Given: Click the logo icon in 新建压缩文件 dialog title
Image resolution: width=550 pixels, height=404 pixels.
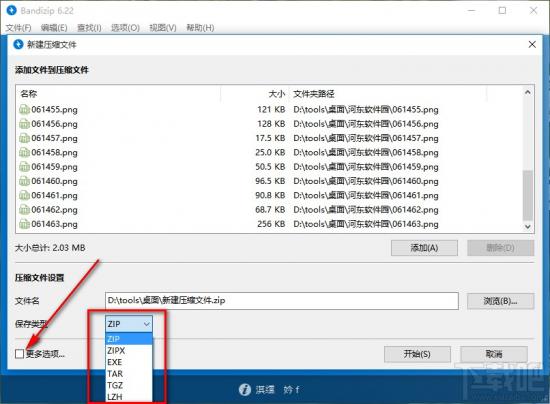Looking at the screenshot, I should tap(18, 45).
